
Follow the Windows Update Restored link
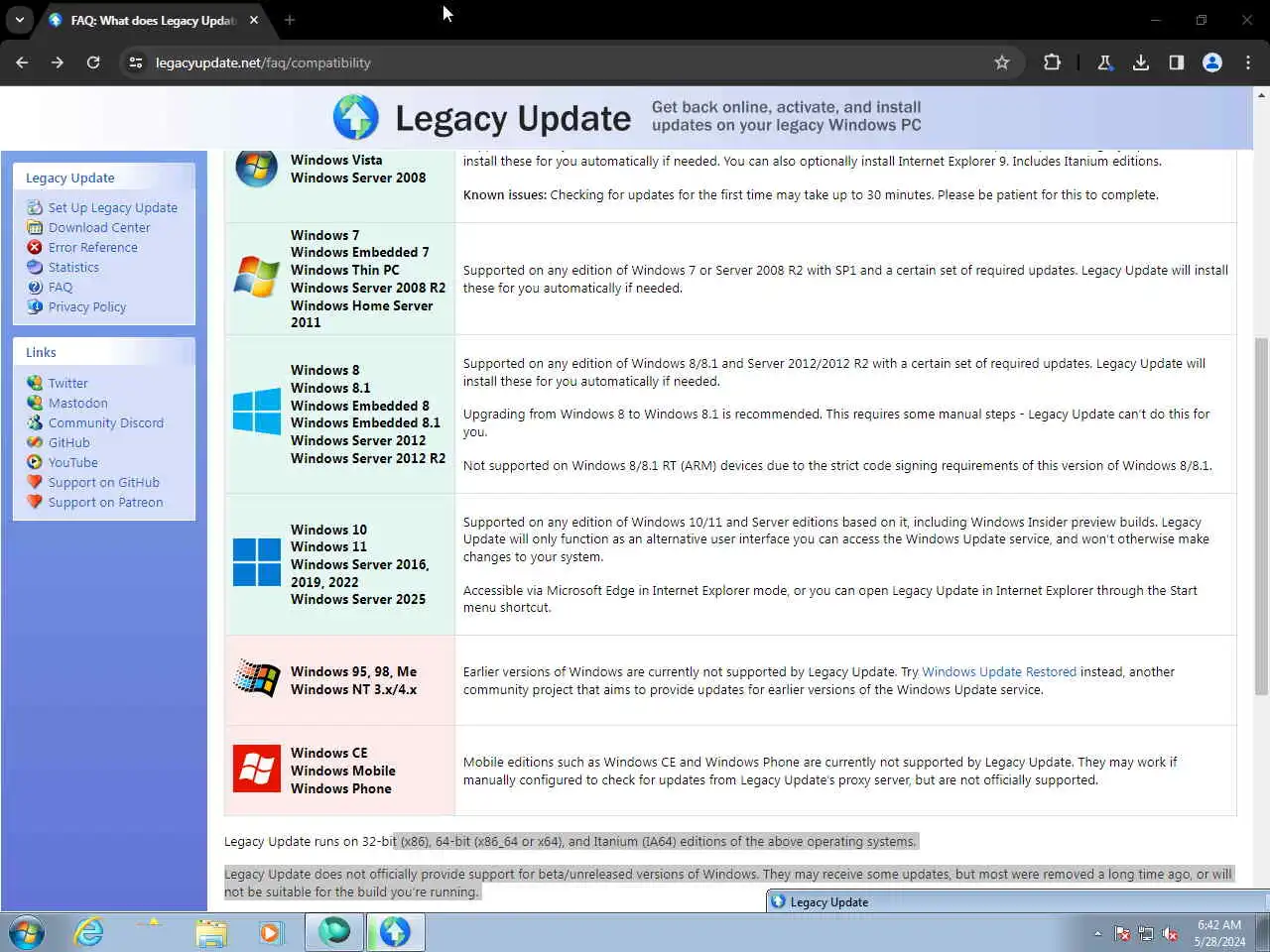tap(999, 671)
